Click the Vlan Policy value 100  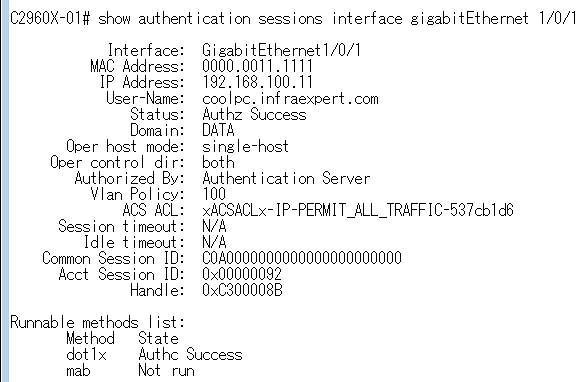214,194
